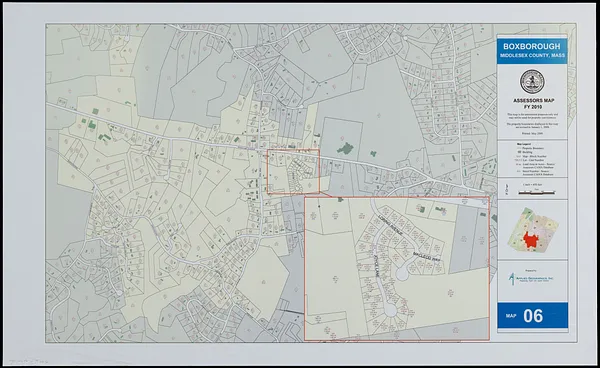The image size is (600, 368).
Task: Click the circular town seal emblem
Action: (532, 81)
